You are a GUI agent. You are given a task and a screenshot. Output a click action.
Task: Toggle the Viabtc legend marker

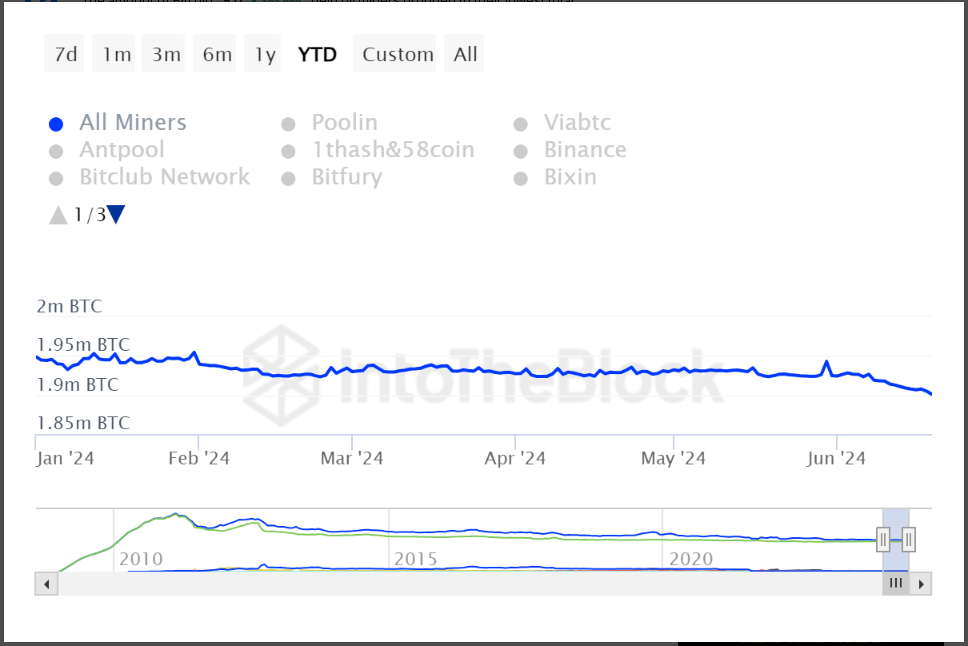pyautogui.click(x=521, y=124)
